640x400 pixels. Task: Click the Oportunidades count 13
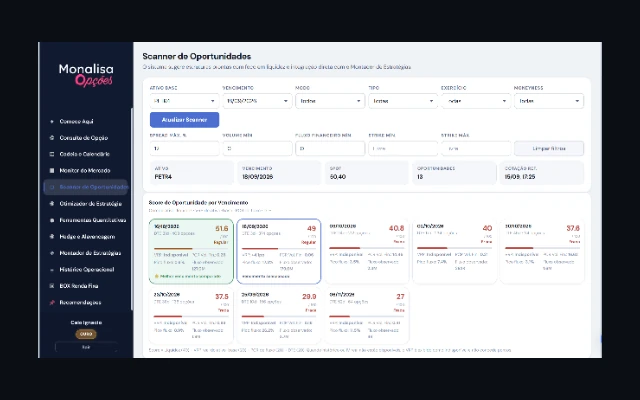pos(420,177)
